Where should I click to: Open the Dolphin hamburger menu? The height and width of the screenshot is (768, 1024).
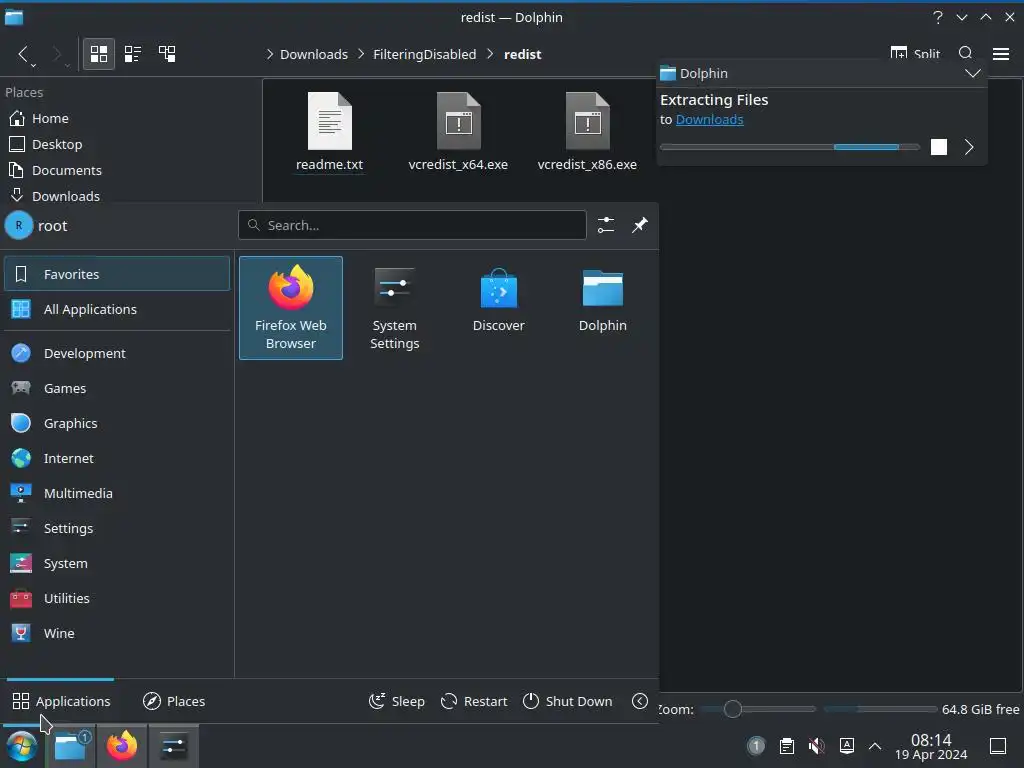point(1000,54)
